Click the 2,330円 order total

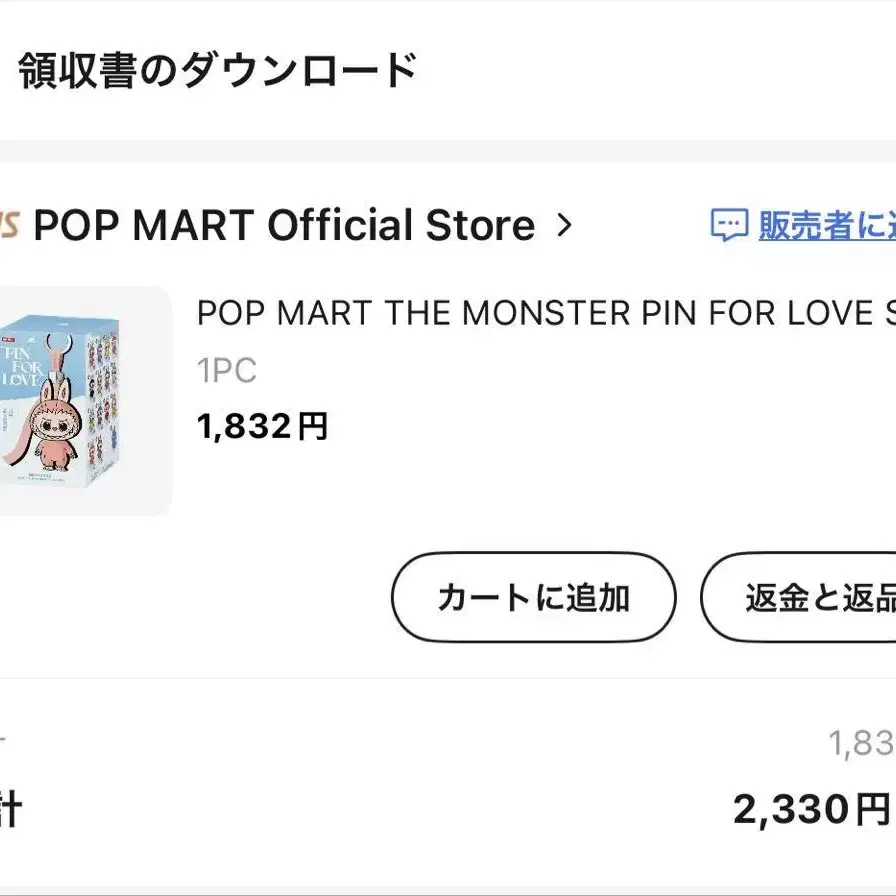click(810, 809)
